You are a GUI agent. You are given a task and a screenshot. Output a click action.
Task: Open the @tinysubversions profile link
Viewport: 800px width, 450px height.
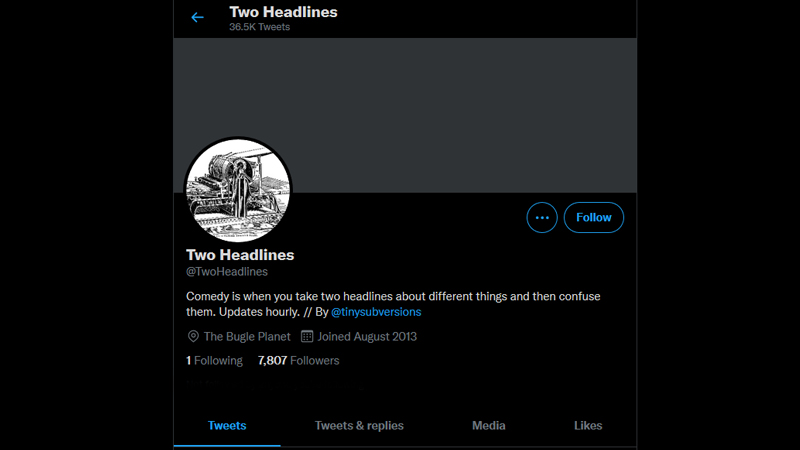[x=376, y=312]
